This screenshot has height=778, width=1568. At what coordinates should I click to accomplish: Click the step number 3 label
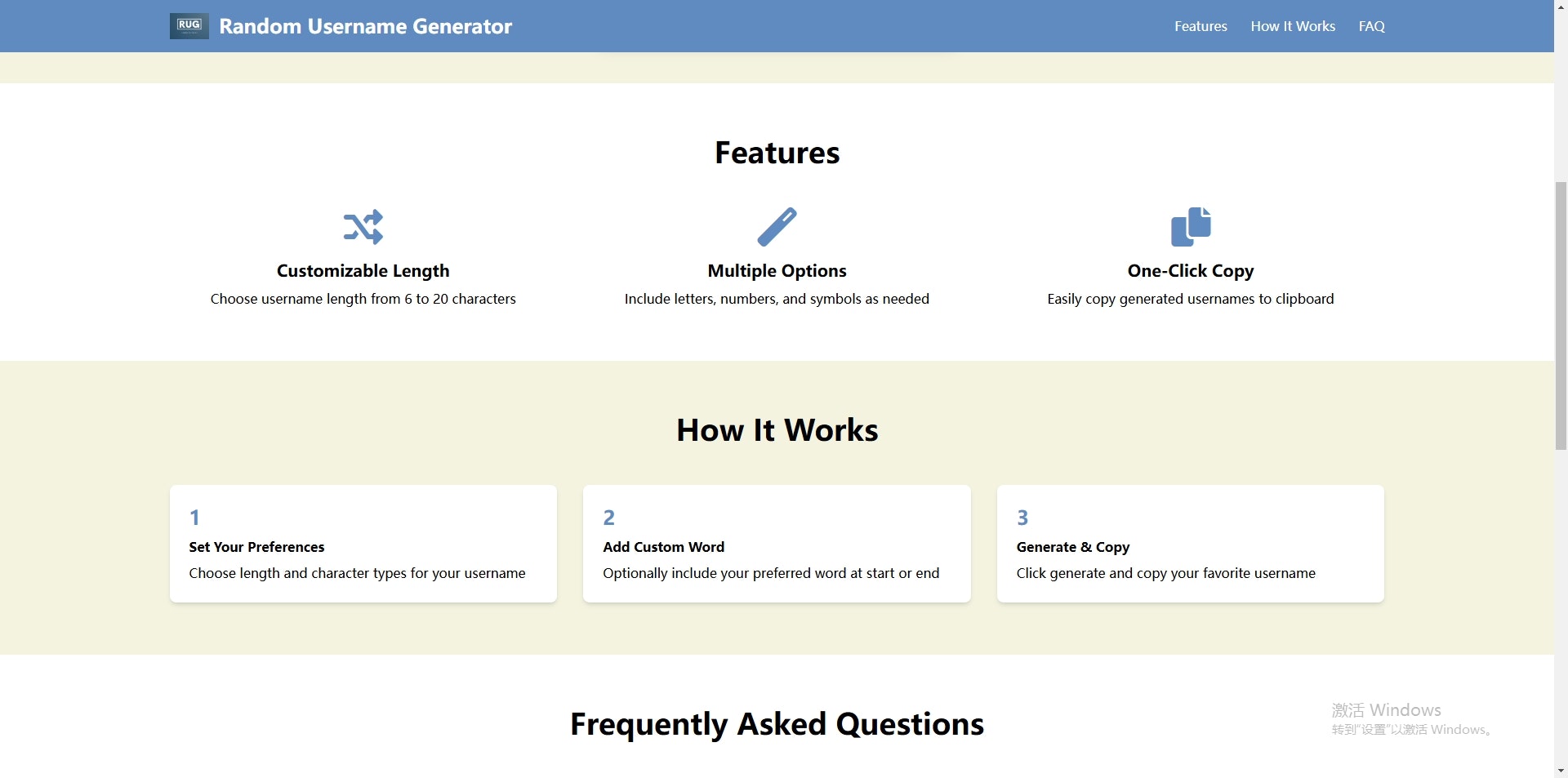[x=1022, y=518]
